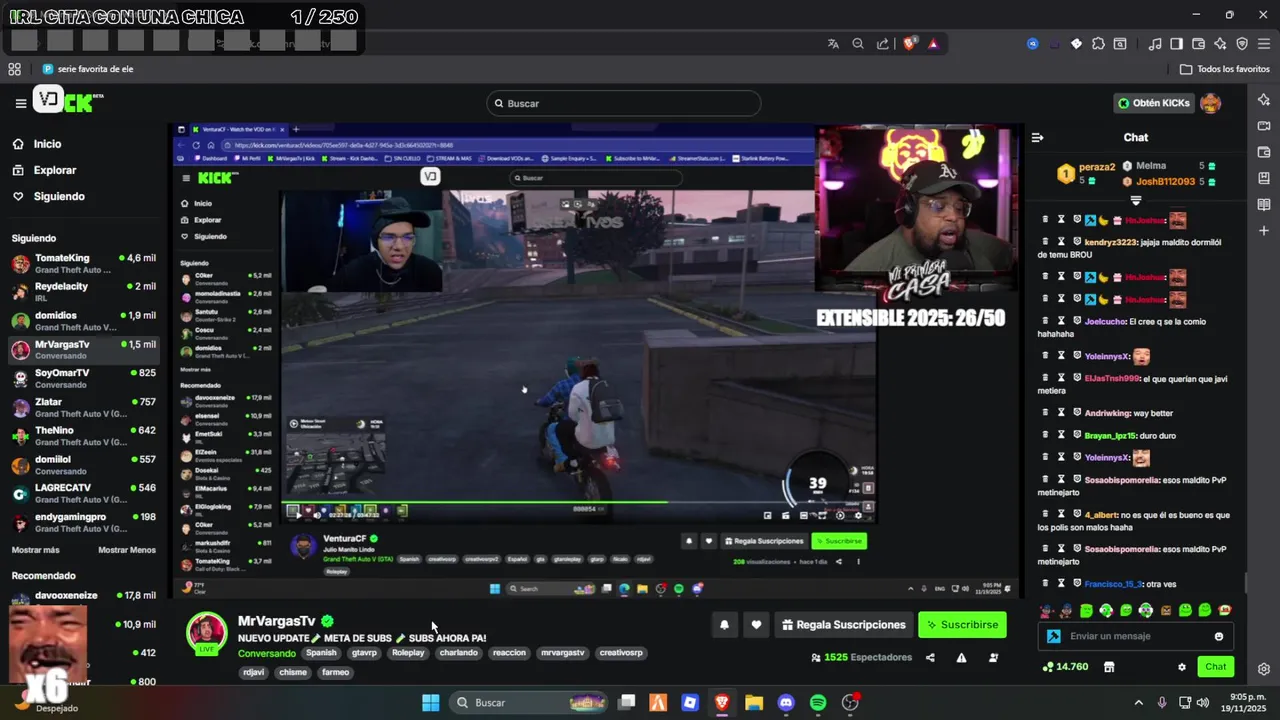1280x720 pixels.
Task: Open chat settings gear icon
Action: pos(1181,667)
